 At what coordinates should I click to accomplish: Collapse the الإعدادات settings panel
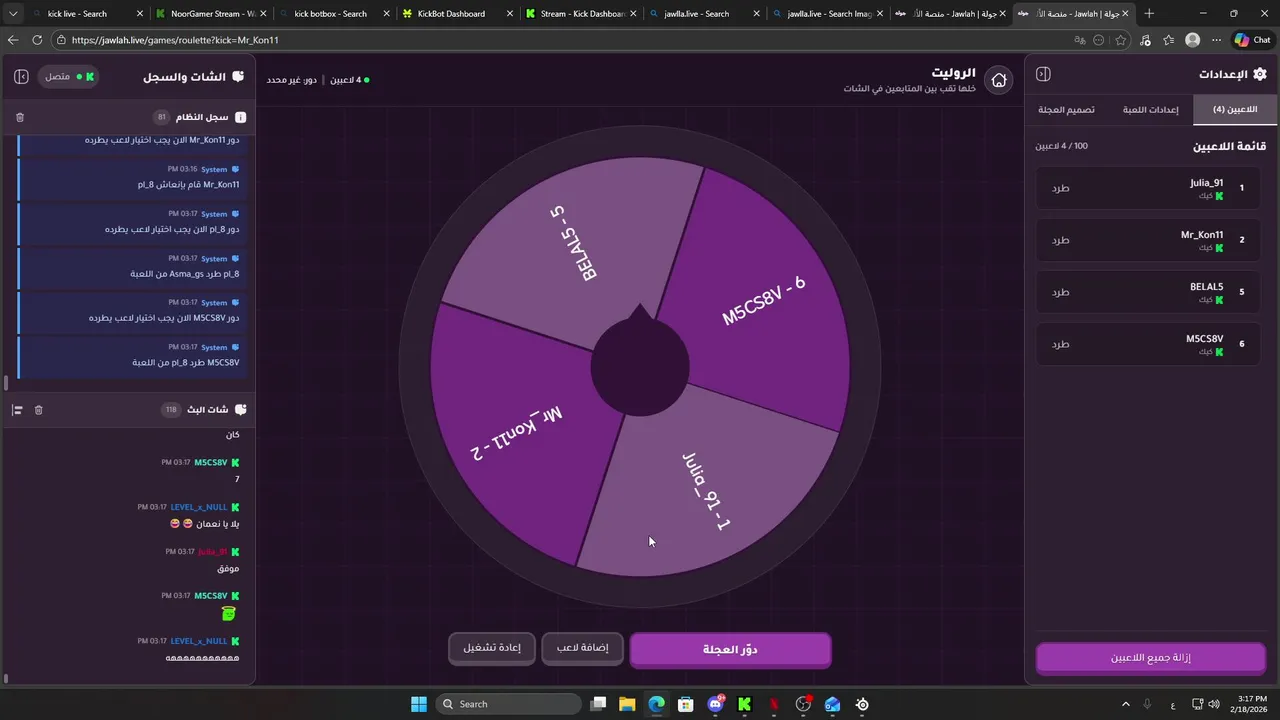pos(1043,74)
